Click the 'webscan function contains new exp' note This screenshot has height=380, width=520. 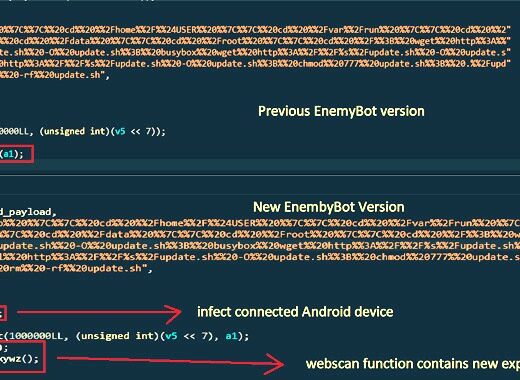pyautogui.click(x=413, y=364)
